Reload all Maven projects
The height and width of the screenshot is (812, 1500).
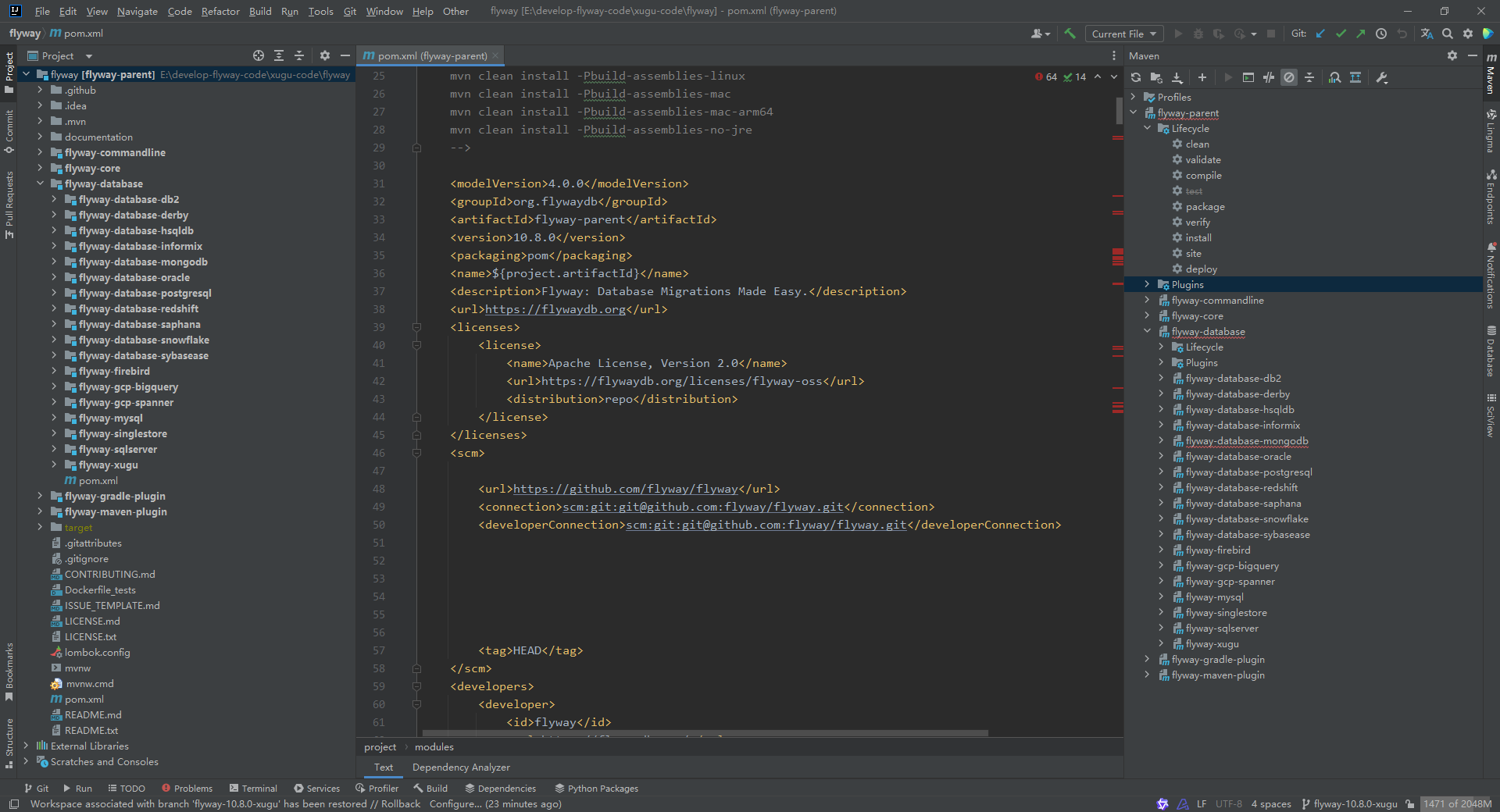(x=1136, y=77)
